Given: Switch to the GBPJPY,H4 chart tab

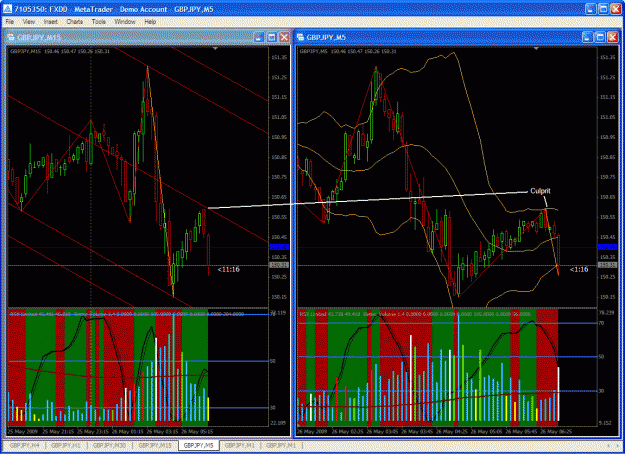Looking at the screenshot, I should (x=24, y=445).
